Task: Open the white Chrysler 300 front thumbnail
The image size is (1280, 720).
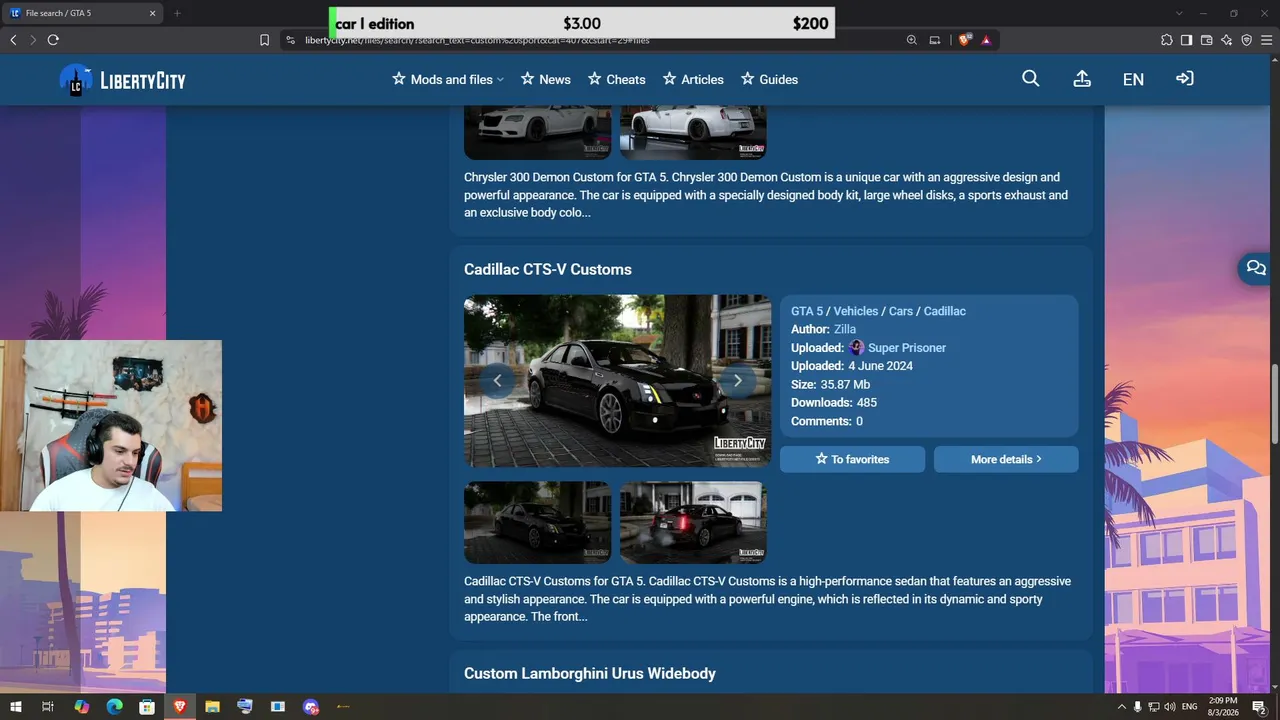Action: point(537,131)
